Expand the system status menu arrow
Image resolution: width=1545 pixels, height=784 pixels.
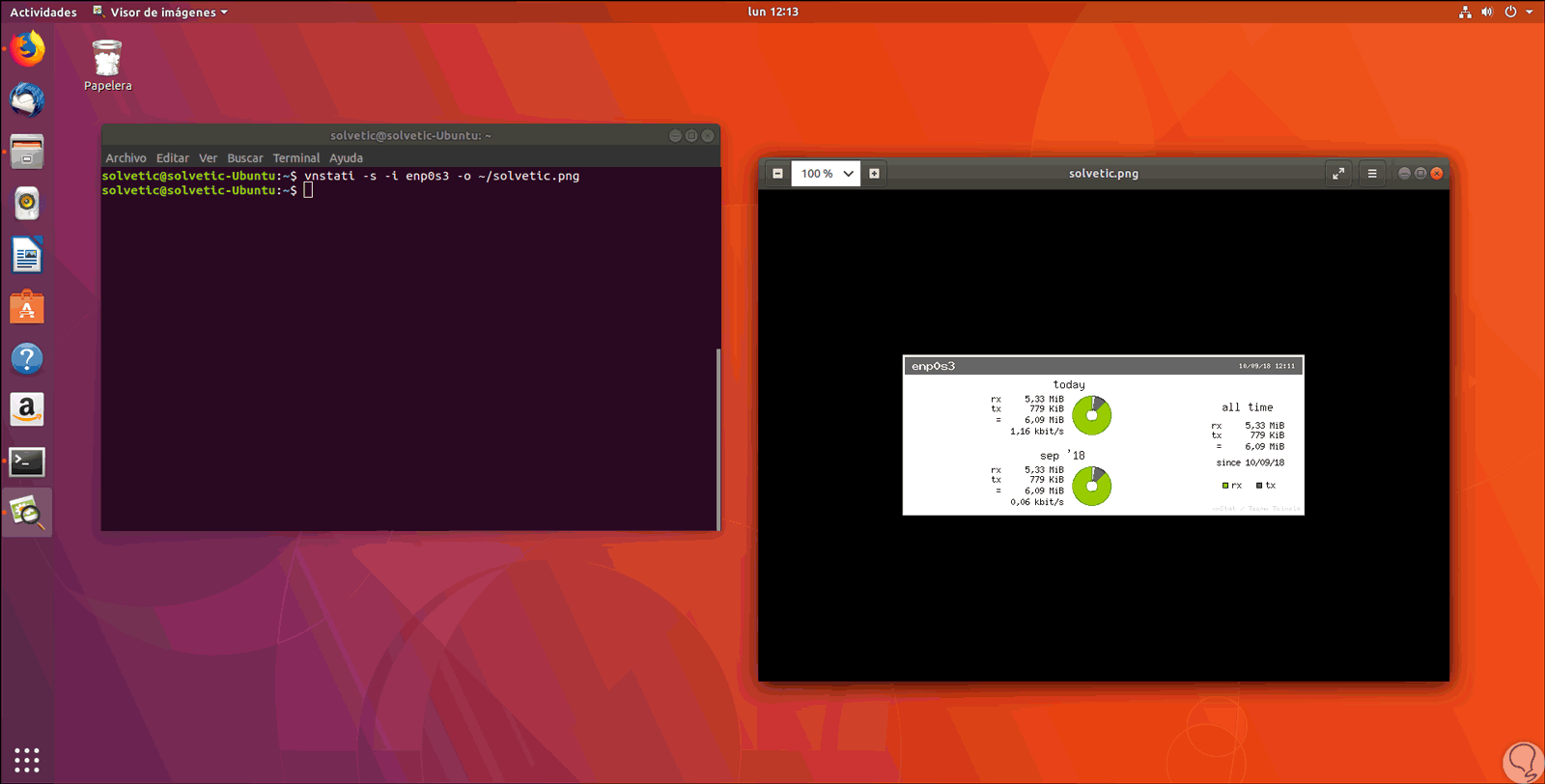(1530, 13)
